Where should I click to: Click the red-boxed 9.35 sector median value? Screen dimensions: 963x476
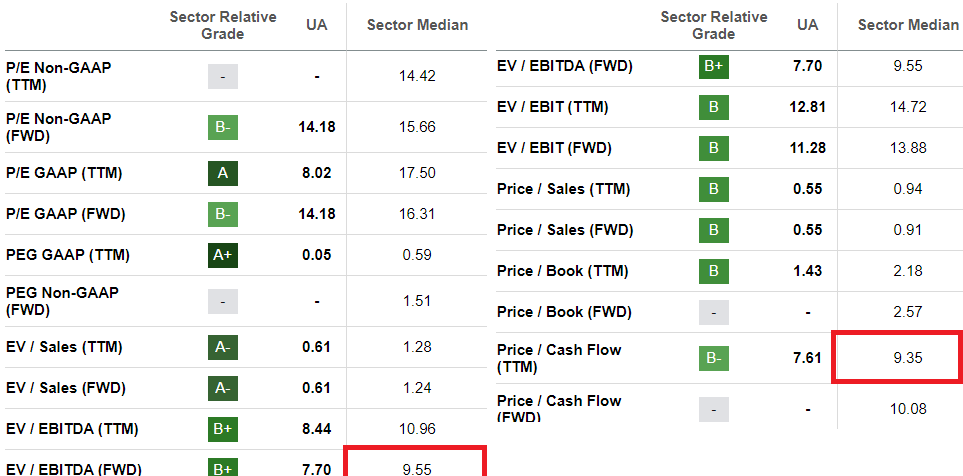tap(908, 358)
